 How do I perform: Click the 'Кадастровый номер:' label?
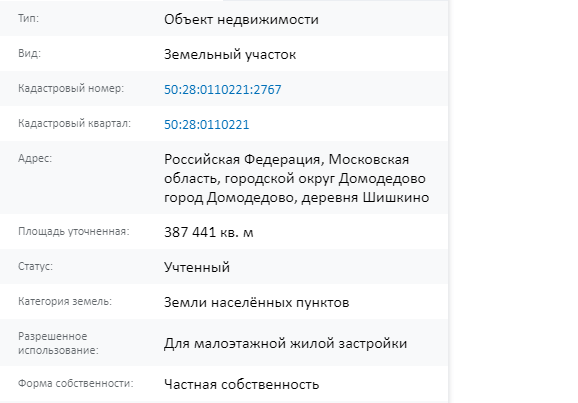coord(71,88)
